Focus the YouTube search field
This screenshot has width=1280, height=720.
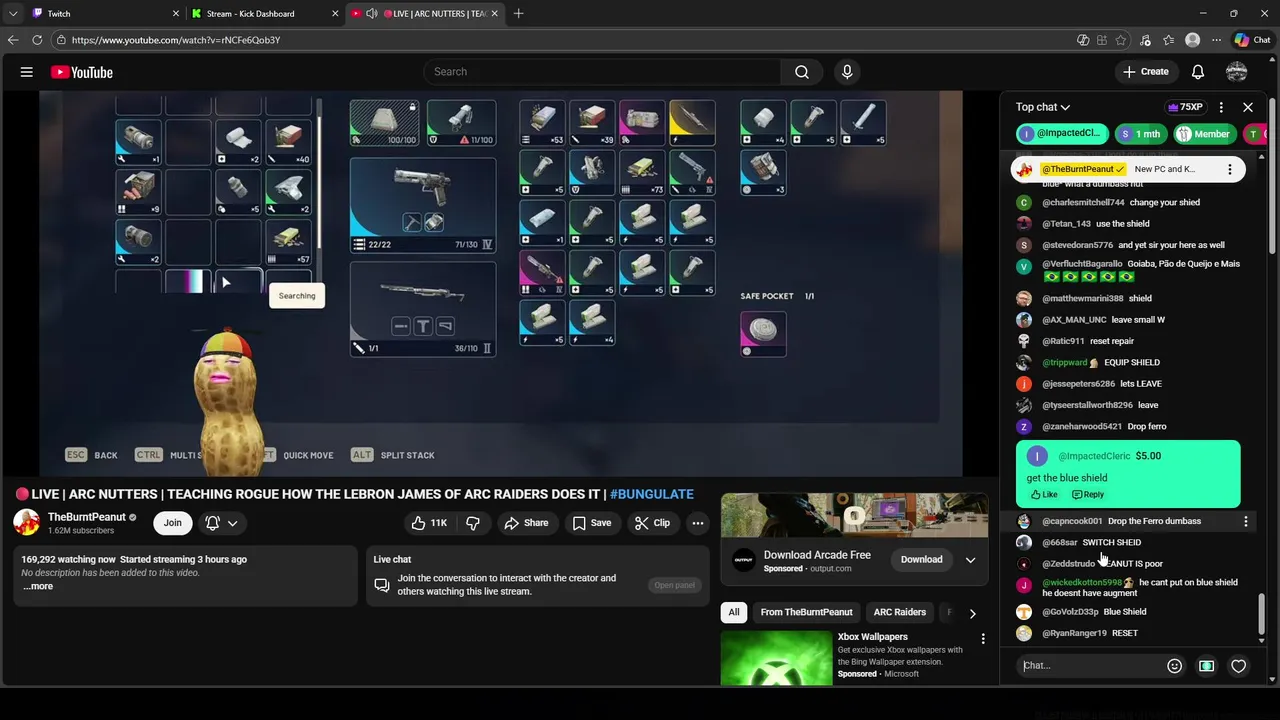tap(603, 72)
